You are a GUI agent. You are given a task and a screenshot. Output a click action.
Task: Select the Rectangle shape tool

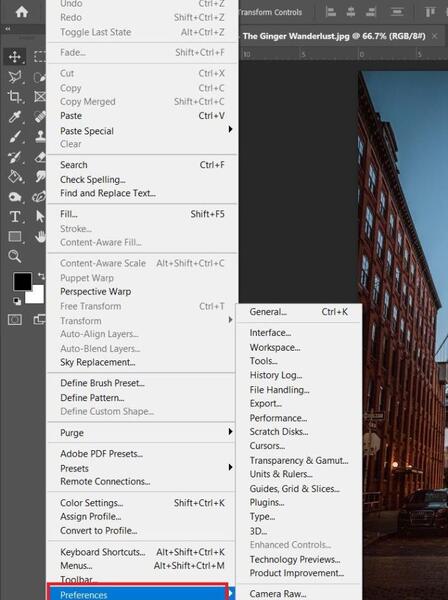pyautogui.click(x=15, y=236)
